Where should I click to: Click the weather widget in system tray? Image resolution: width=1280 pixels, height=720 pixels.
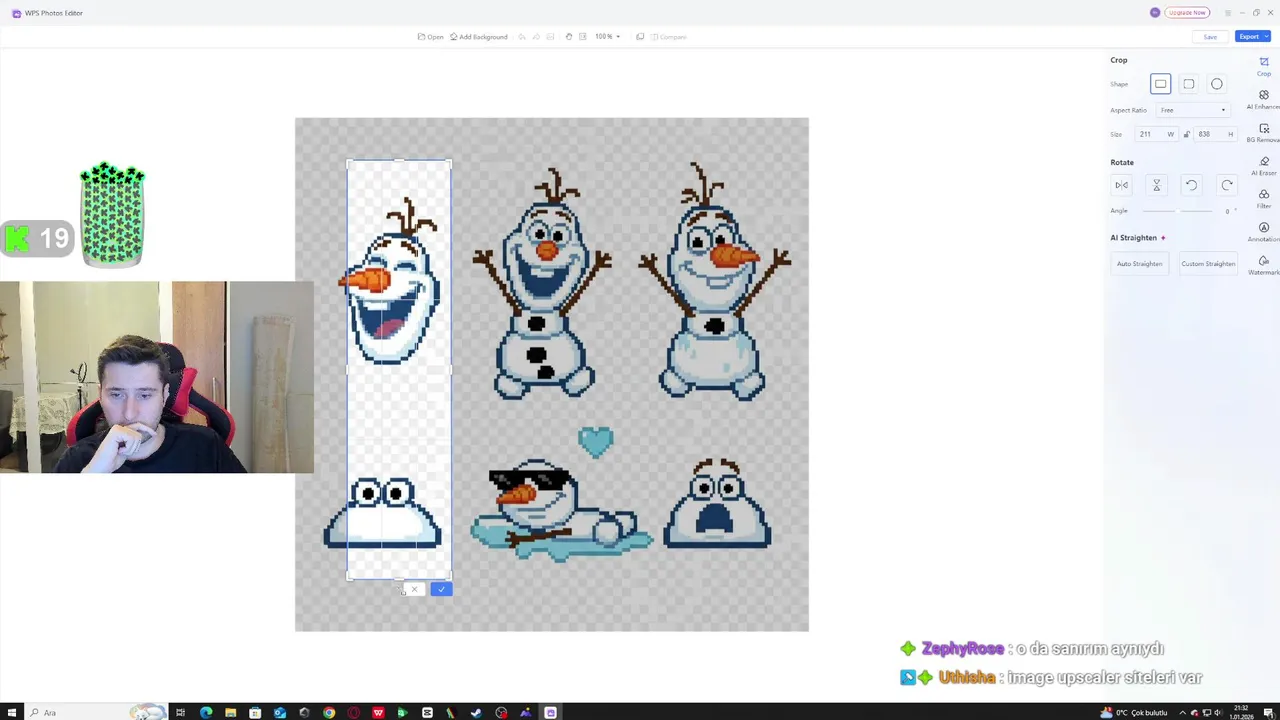click(x=1134, y=713)
